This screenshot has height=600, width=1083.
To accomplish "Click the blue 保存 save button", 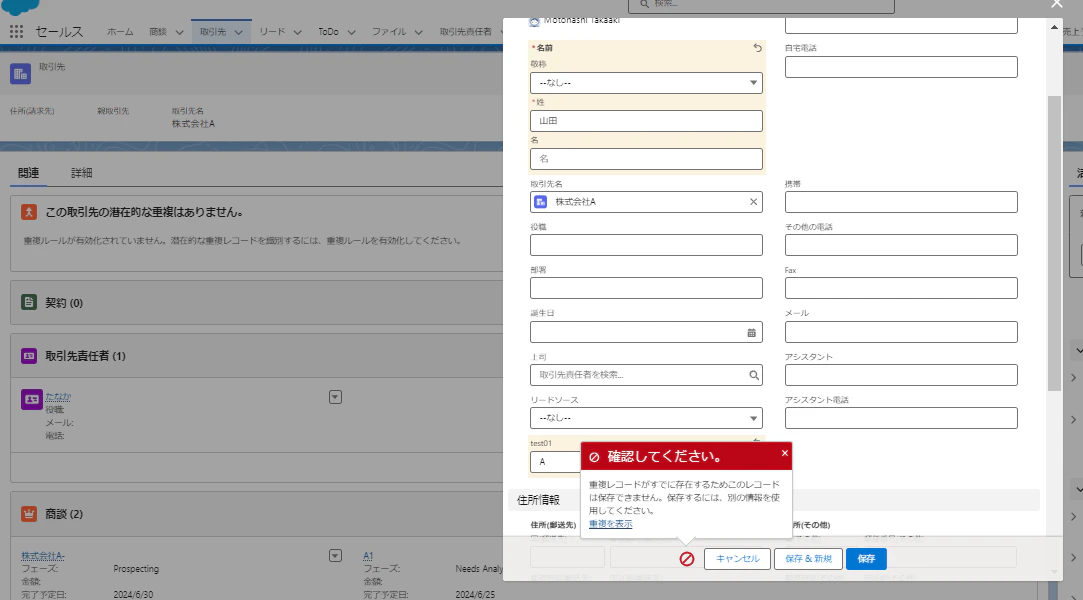I will [x=866, y=559].
